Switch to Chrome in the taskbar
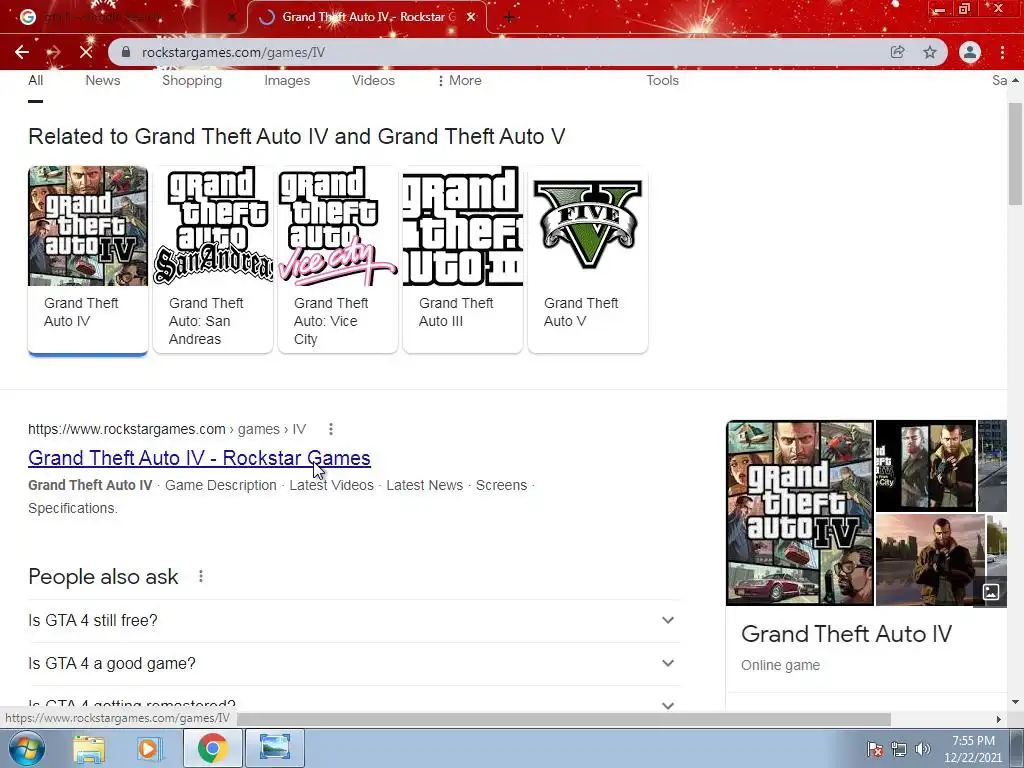 [213, 748]
